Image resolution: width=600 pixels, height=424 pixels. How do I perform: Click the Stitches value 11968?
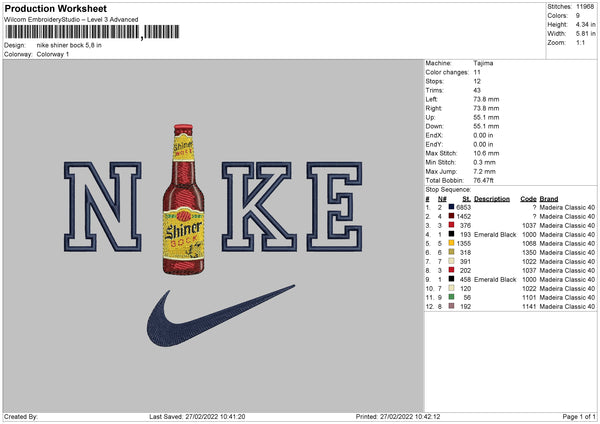point(585,7)
